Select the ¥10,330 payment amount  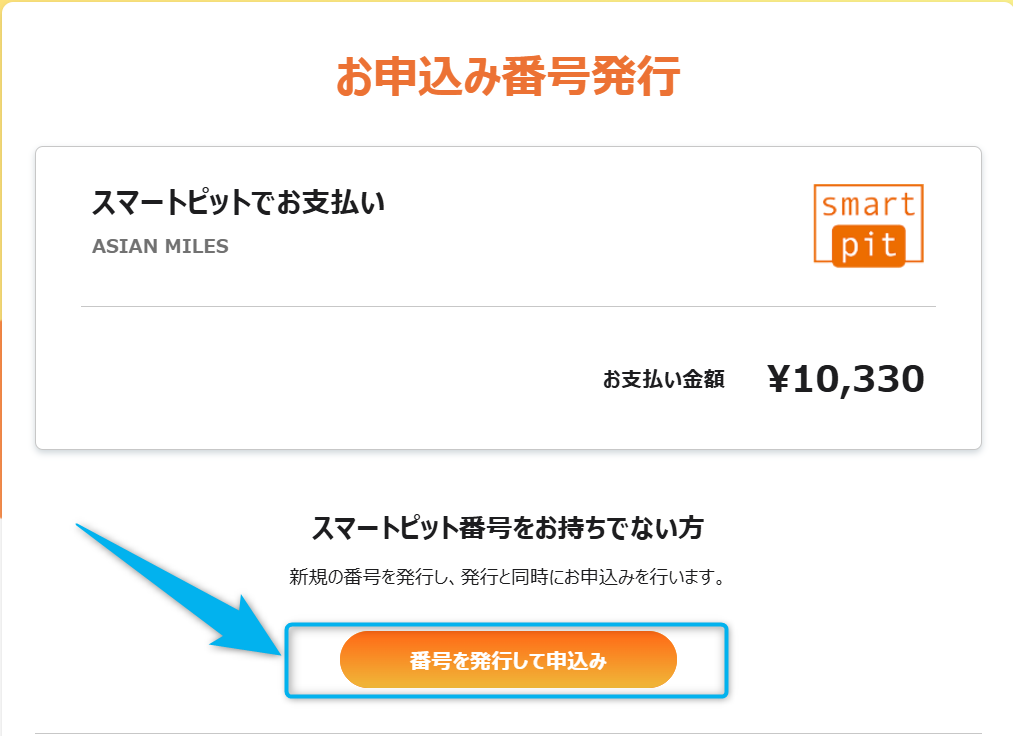pyautogui.click(x=849, y=377)
